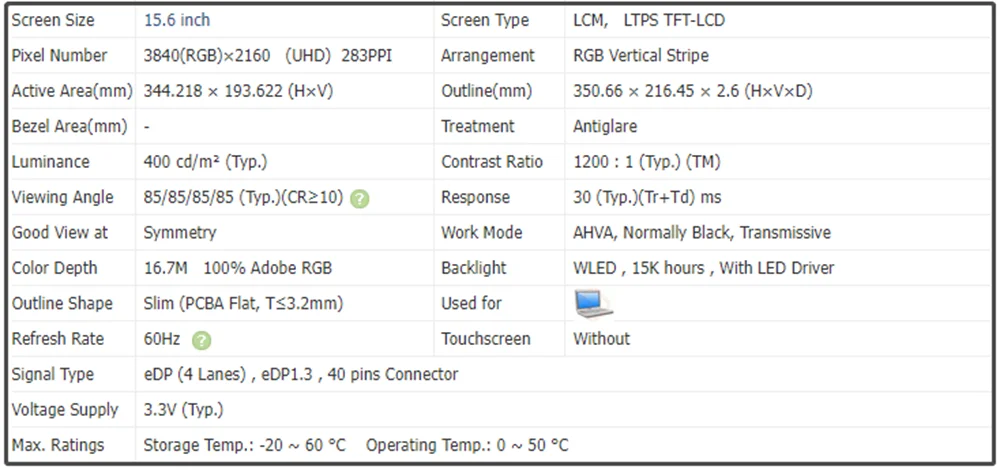This screenshot has height=470, width=1000.
Task: Select the Storage Temp max ratings value
Action: tap(245, 445)
